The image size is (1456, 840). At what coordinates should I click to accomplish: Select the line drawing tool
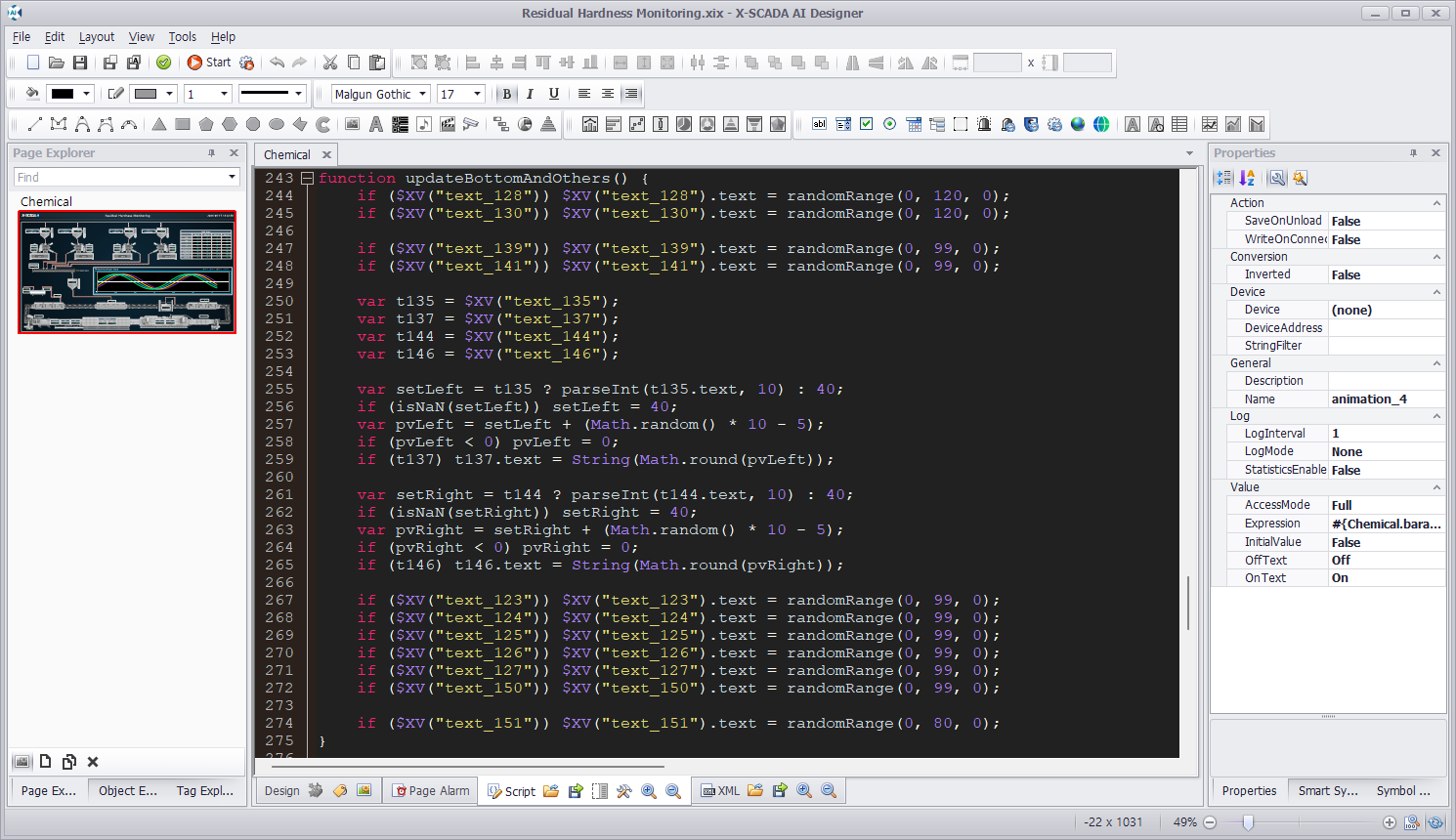coord(35,124)
